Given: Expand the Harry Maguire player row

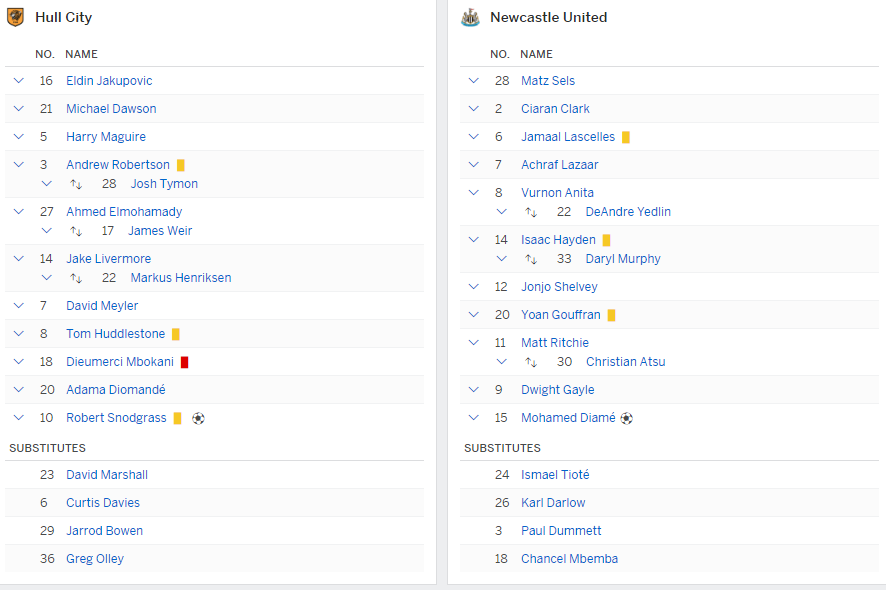Looking at the screenshot, I should coord(18,137).
